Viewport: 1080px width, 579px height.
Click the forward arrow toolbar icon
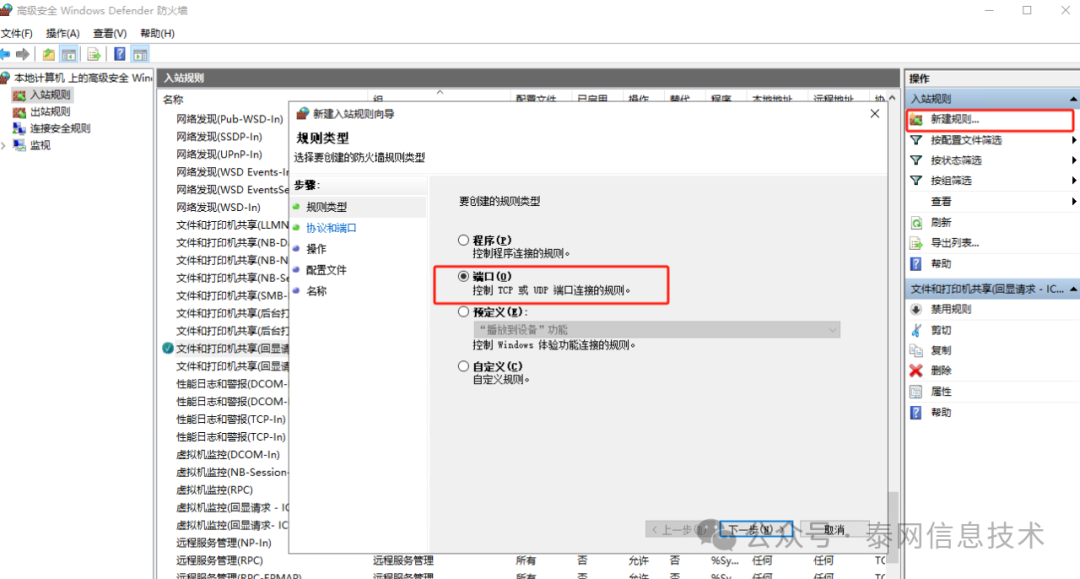pos(23,54)
